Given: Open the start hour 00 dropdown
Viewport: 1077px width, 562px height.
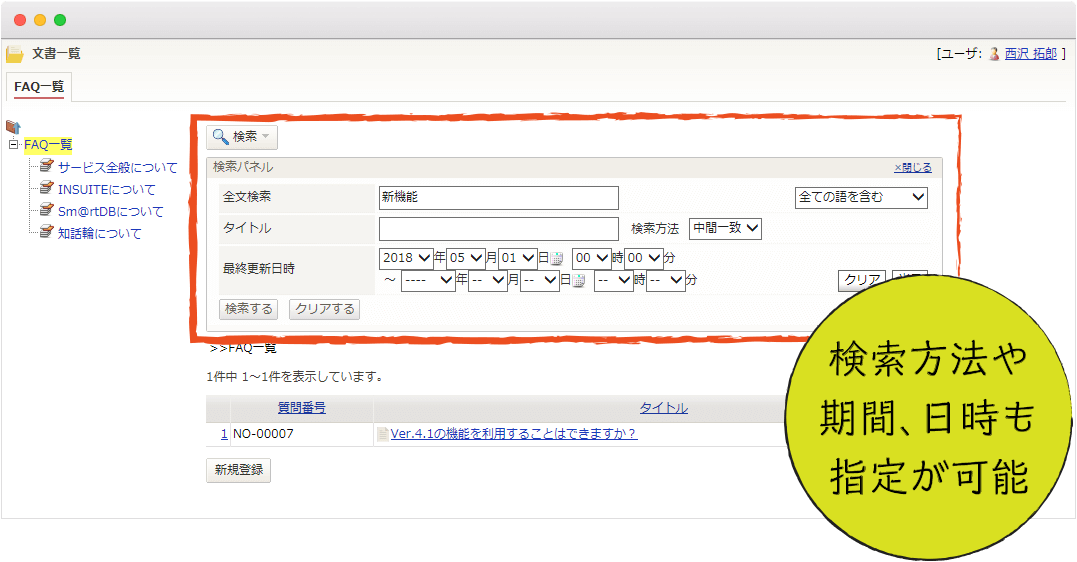Looking at the screenshot, I should pos(592,258).
